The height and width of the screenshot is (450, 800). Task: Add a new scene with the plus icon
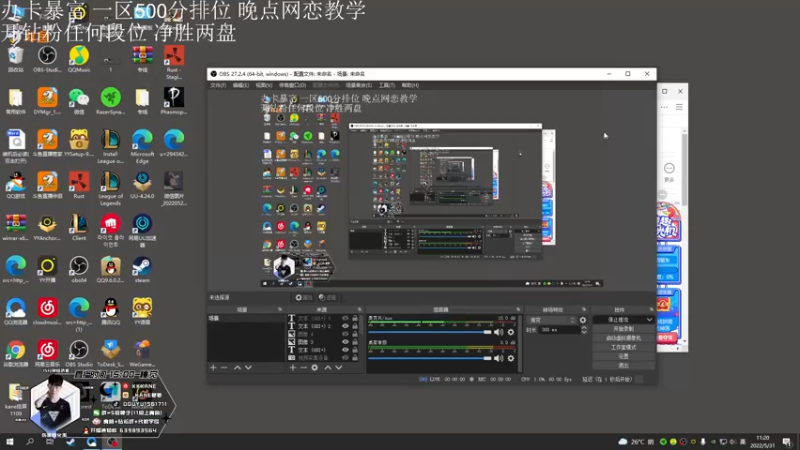point(213,367)
